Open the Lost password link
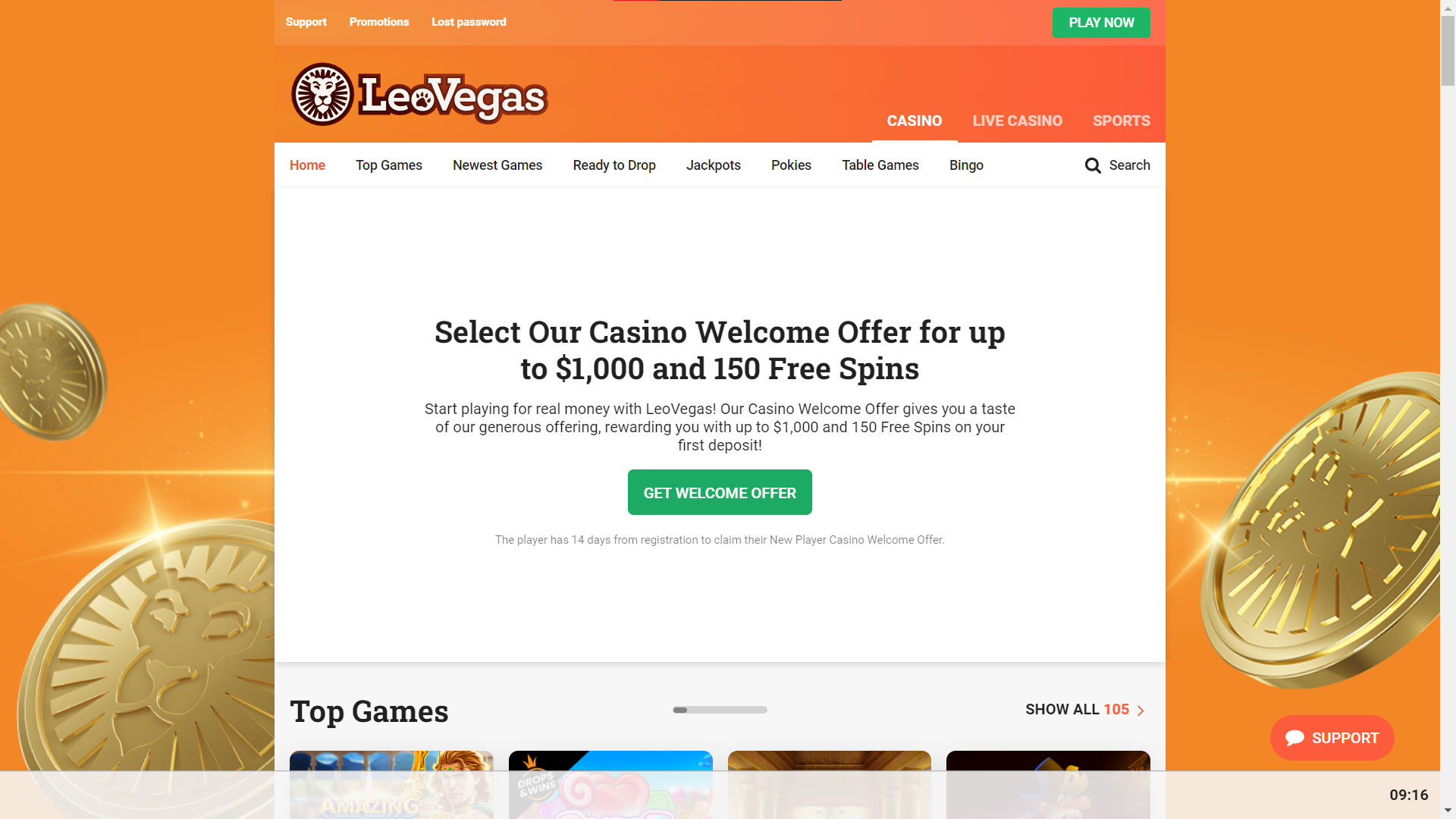Image resolution: width=1456 pixels, height=819 pixels. 469,22
